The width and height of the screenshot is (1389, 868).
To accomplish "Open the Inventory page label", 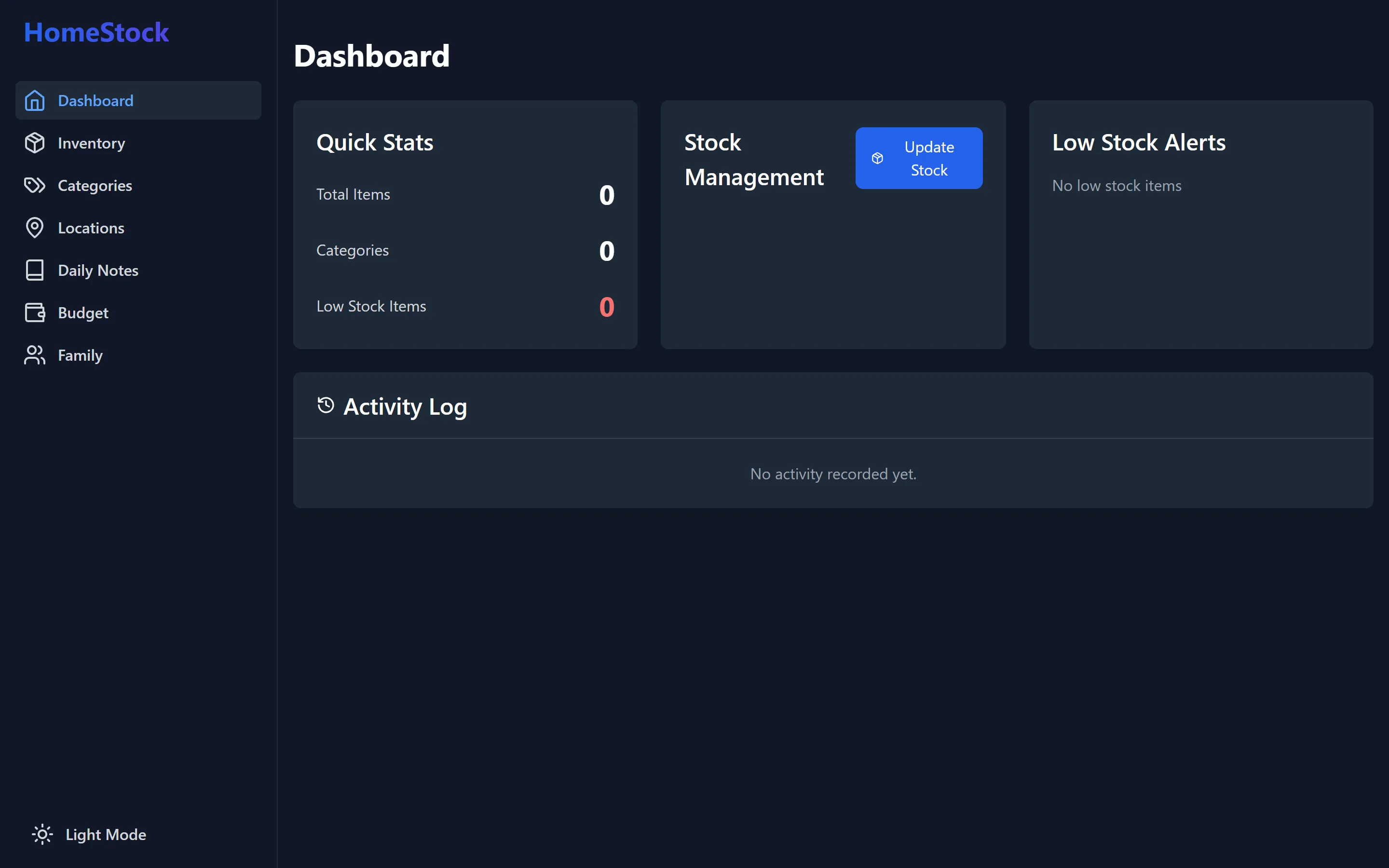I will pyautogui.click(x=91, y=143).
